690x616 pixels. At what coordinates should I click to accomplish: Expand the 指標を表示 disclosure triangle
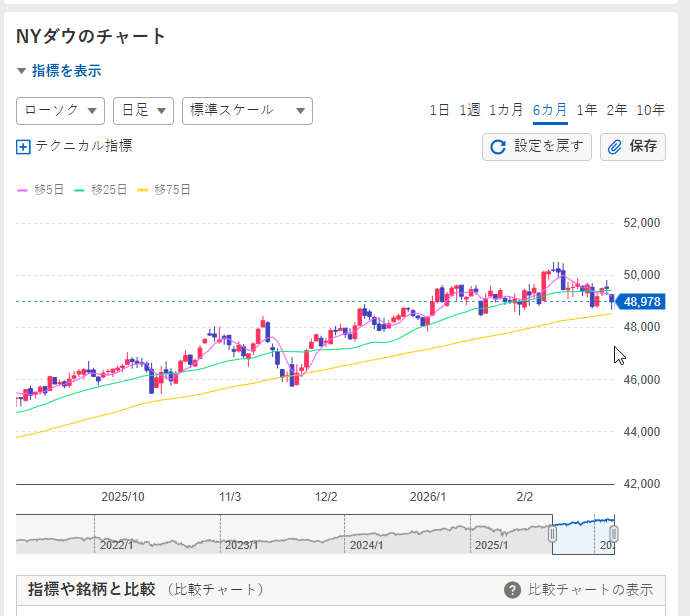pyautogui.click(x=21, y=71)
